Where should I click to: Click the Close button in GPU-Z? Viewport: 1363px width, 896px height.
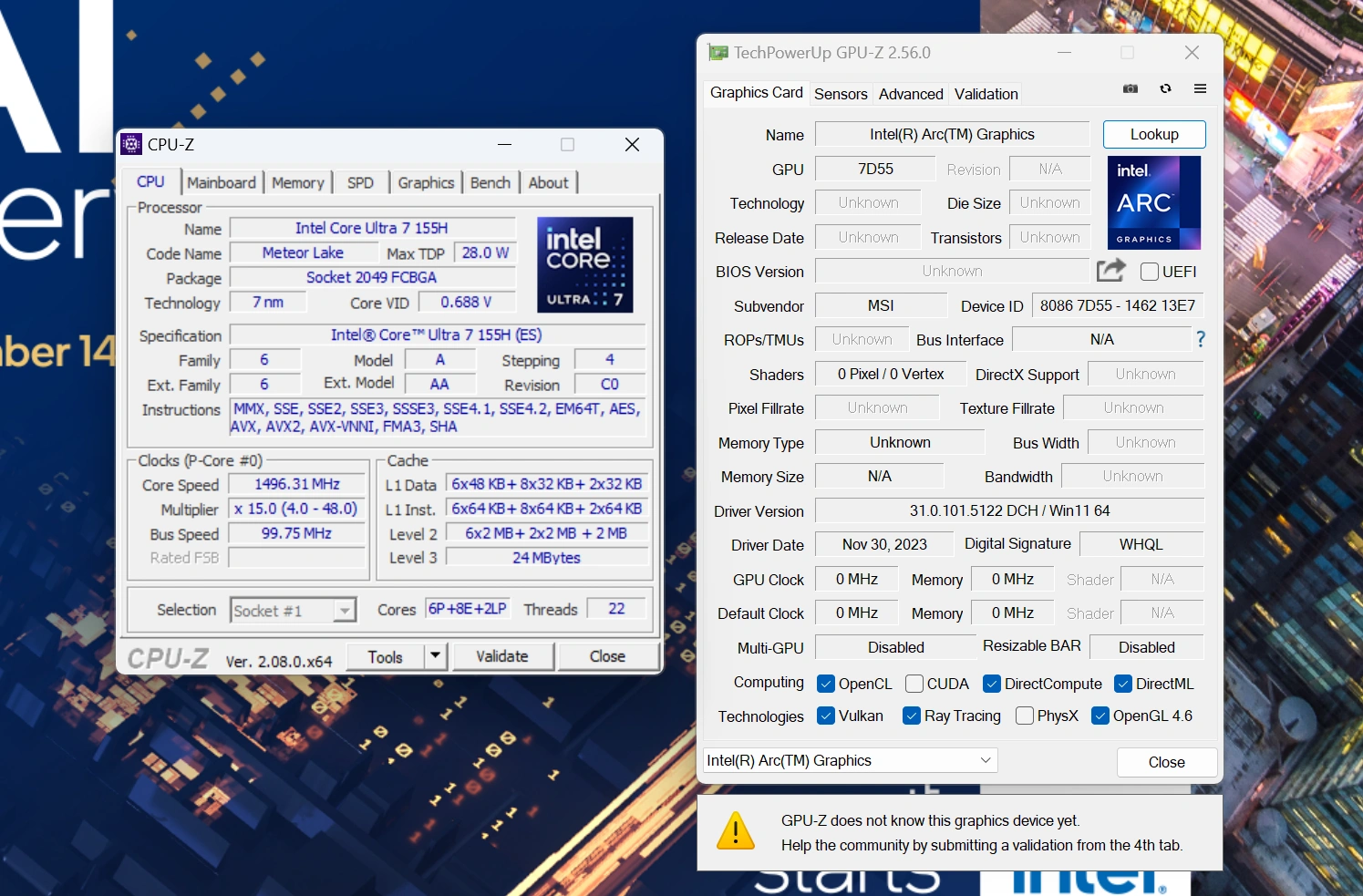[1167, 762]
